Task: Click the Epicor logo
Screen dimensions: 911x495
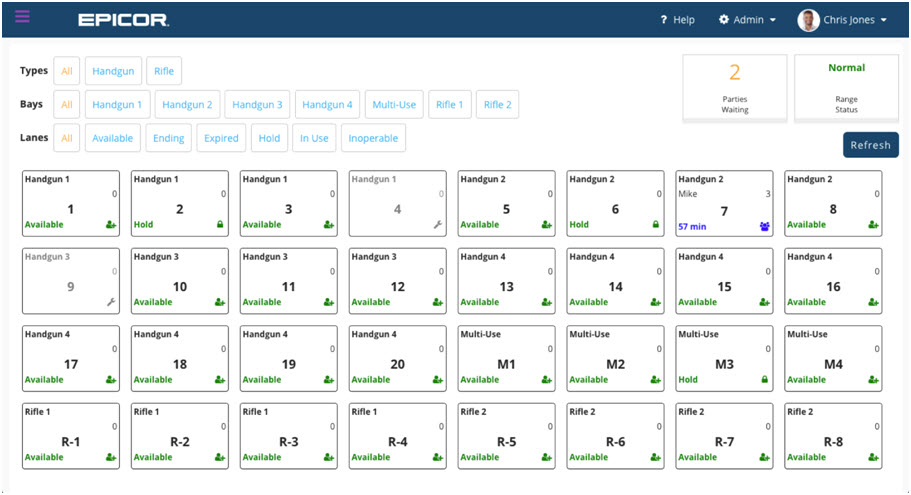Action: click(123, 20)
